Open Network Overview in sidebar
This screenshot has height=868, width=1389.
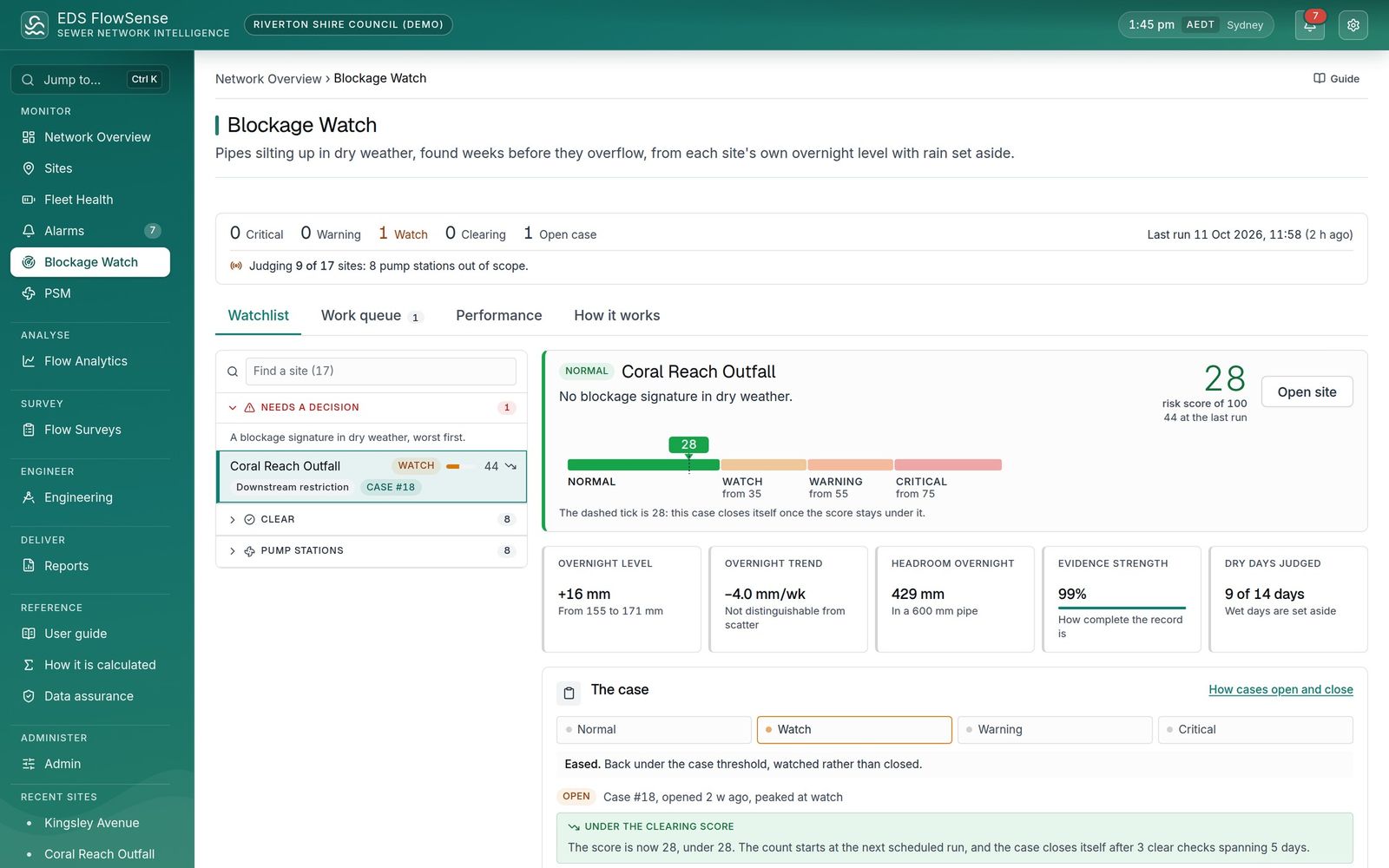click(90, 137)
